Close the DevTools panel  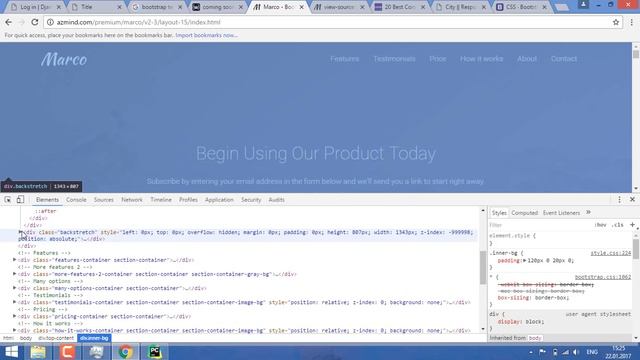coord(632,200)
